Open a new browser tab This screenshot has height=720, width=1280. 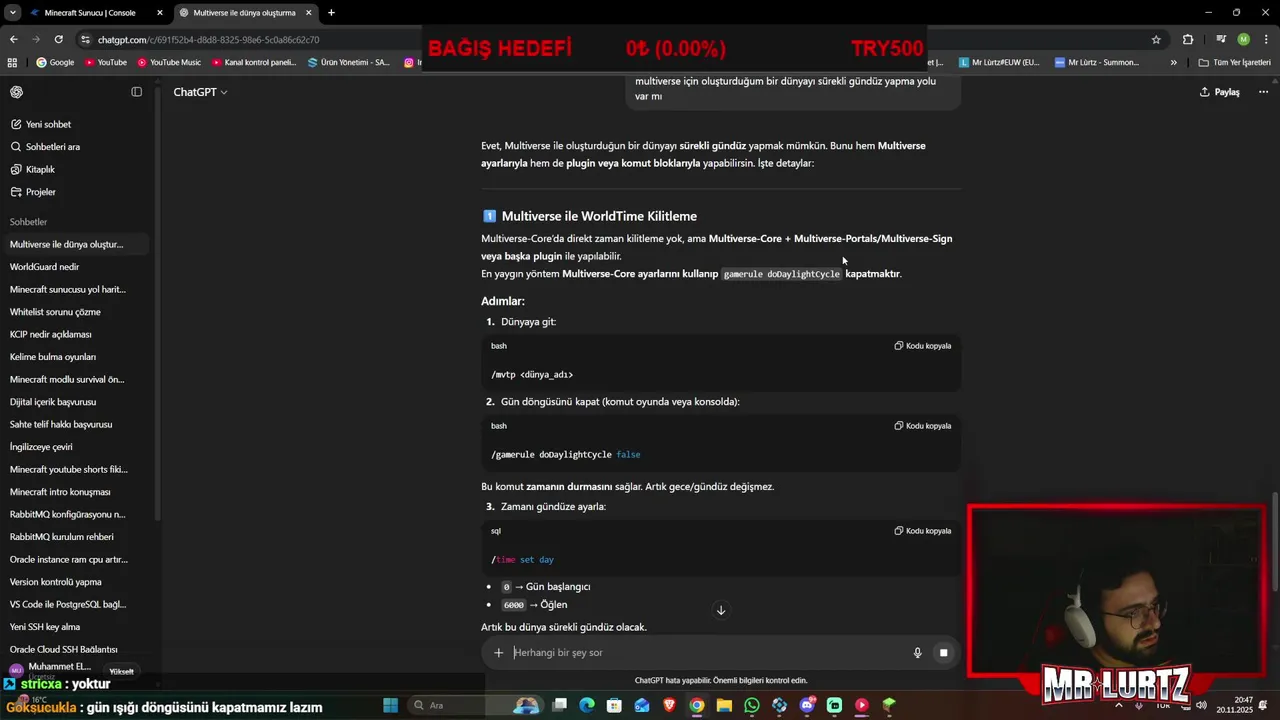(331, 13)
